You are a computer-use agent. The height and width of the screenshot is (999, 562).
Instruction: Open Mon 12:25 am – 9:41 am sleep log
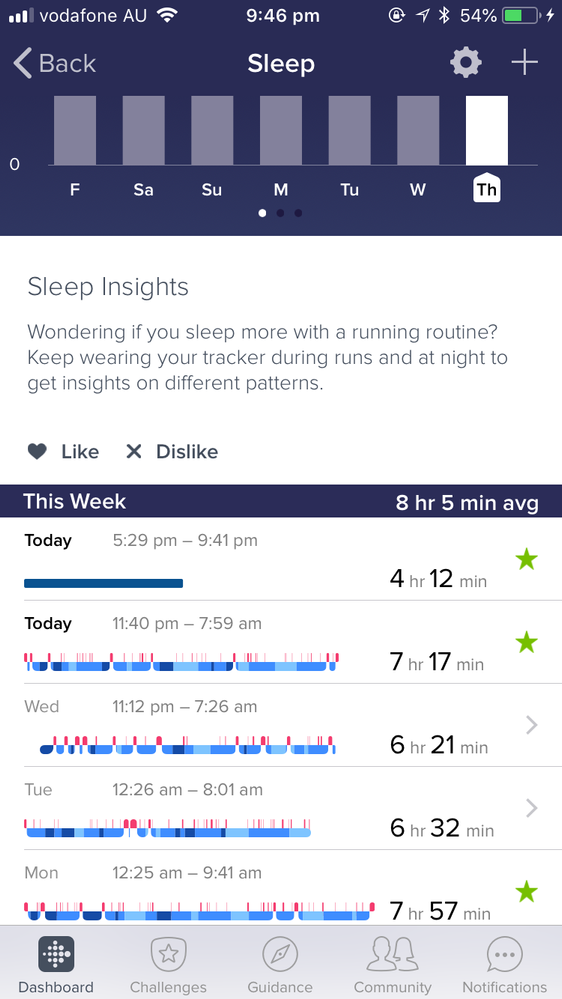tap(281, 891)
